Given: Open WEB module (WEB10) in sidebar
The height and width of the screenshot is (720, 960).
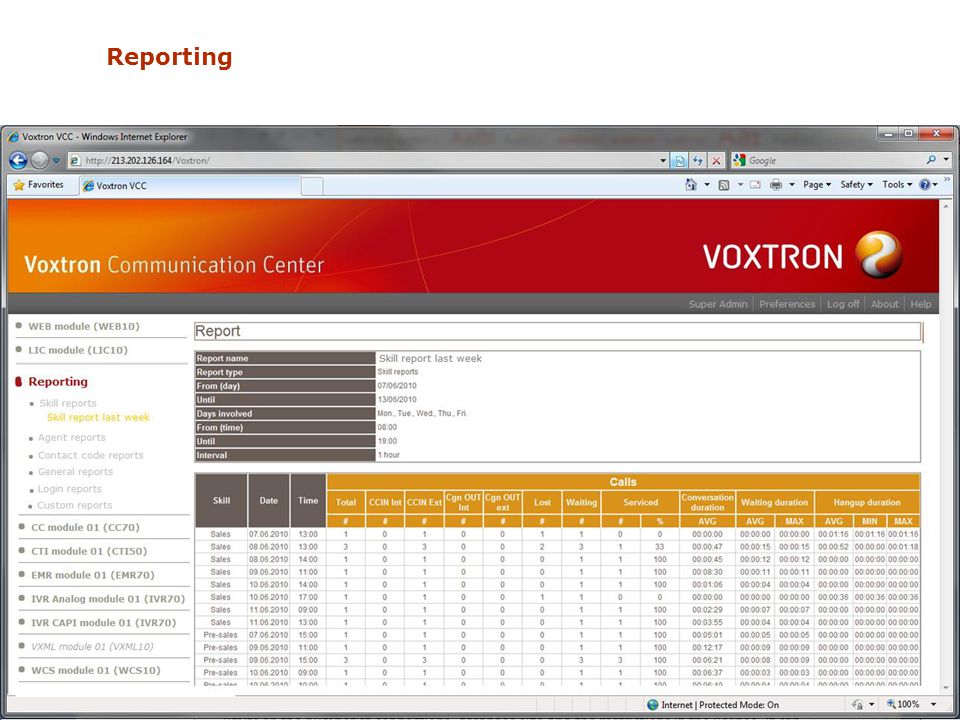Looking at the screenshot, I should (x=84, y=326).
